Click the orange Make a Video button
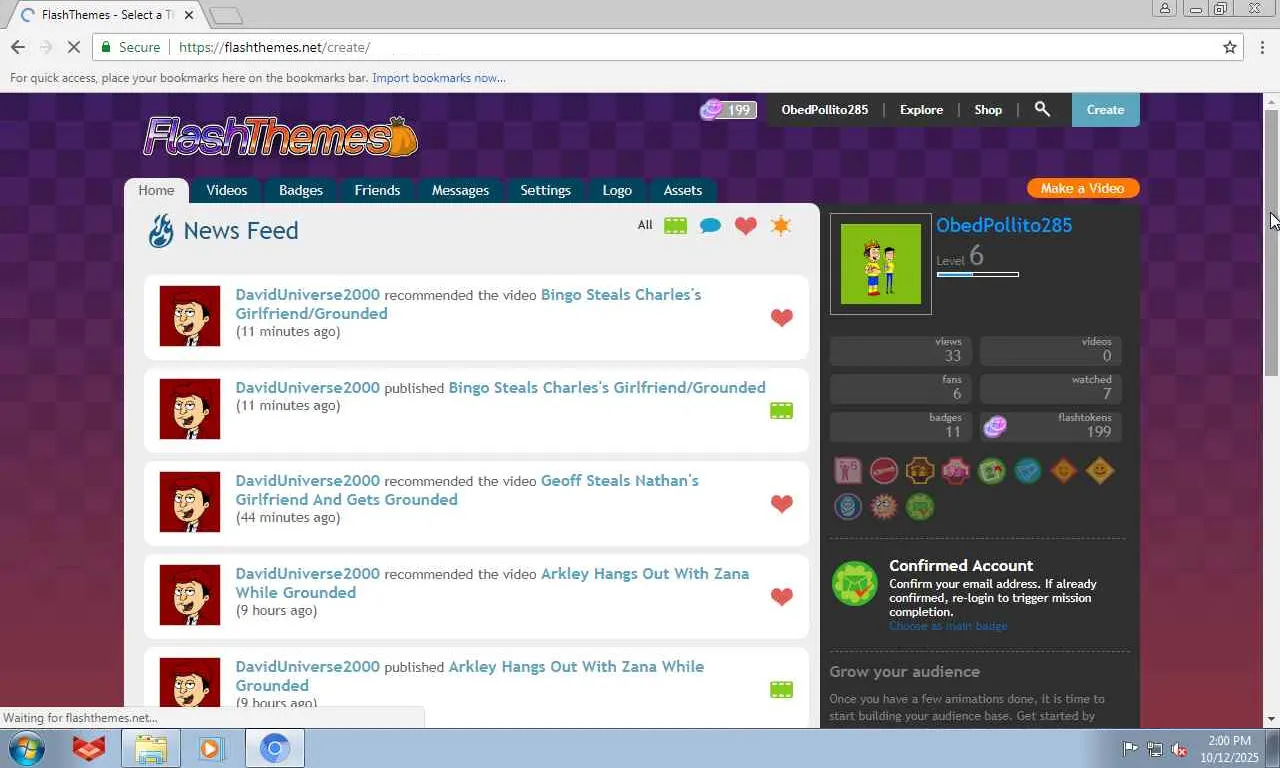The image size is (1280, 768). pyautogui.click(x=1083, y=188)
